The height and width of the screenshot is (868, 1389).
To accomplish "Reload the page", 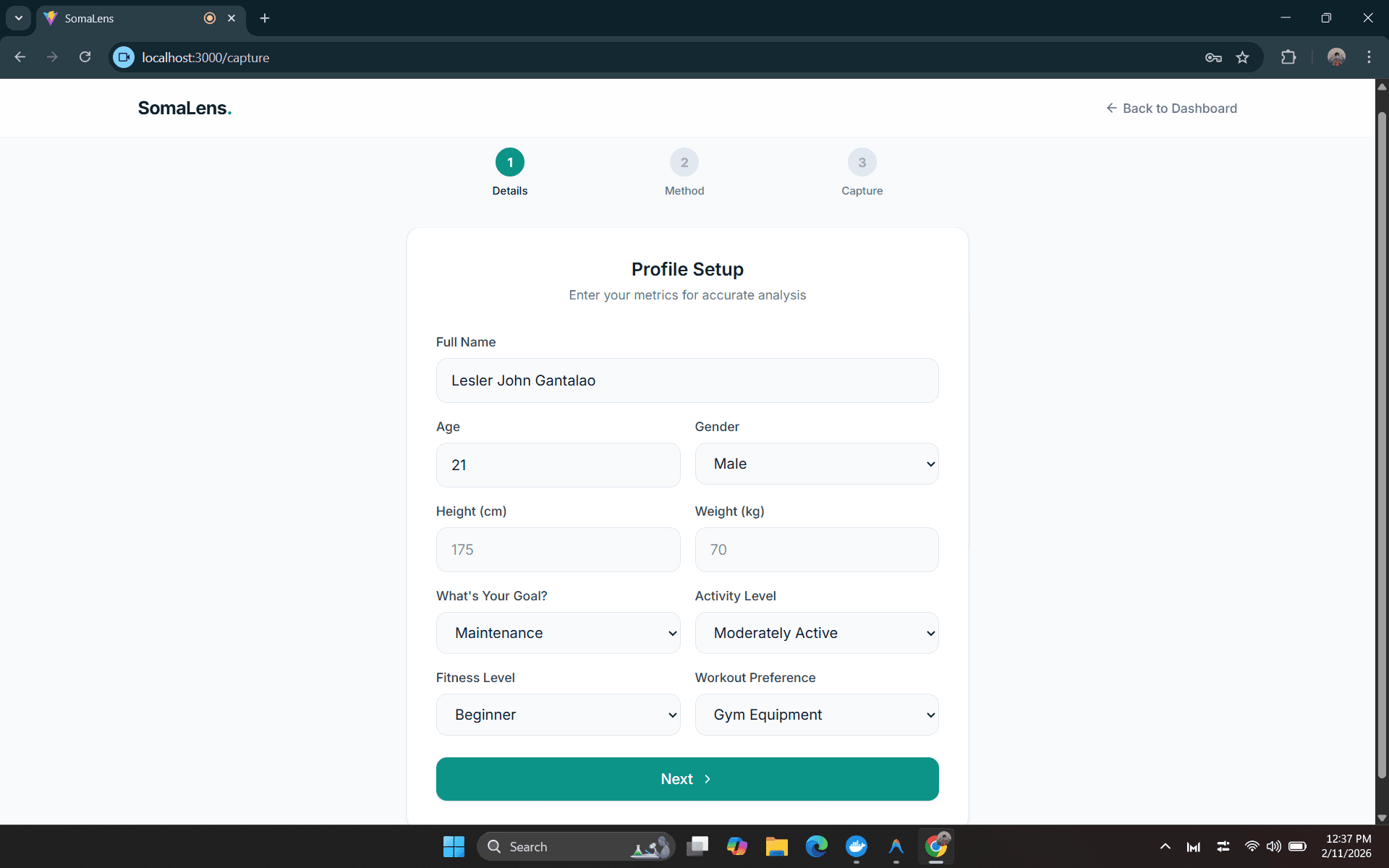I will [x=85, y=57].
